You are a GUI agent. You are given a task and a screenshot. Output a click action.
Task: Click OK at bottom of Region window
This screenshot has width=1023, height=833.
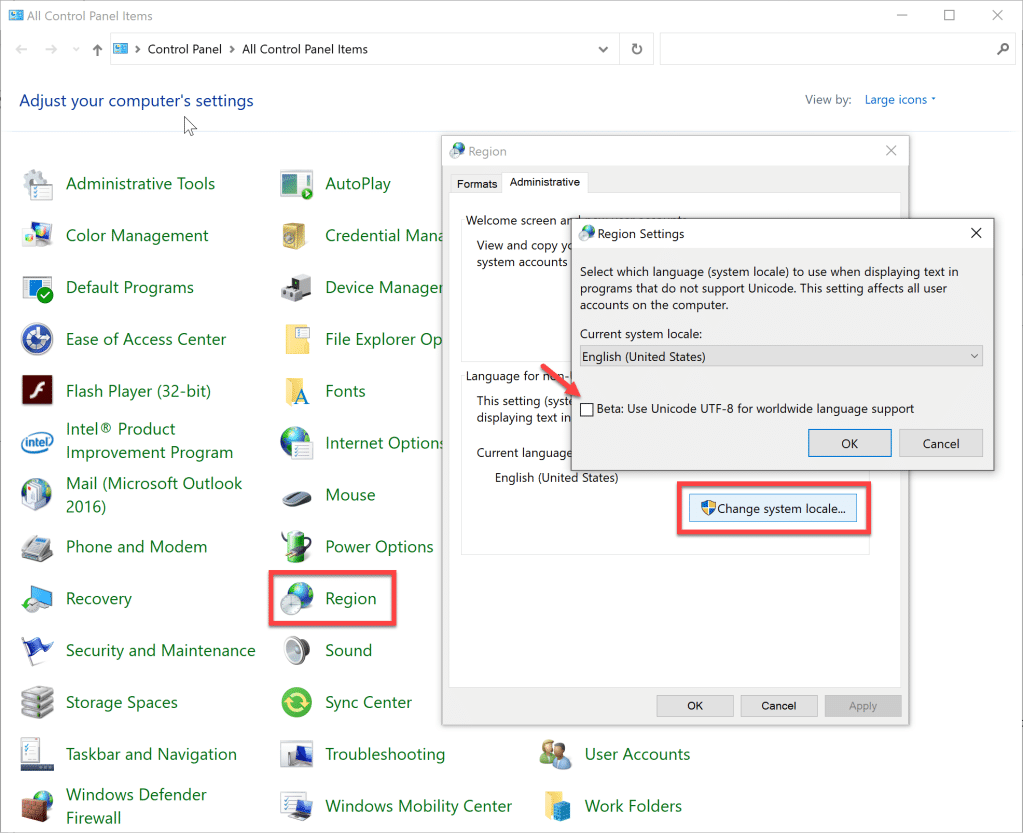coord(695,706)
